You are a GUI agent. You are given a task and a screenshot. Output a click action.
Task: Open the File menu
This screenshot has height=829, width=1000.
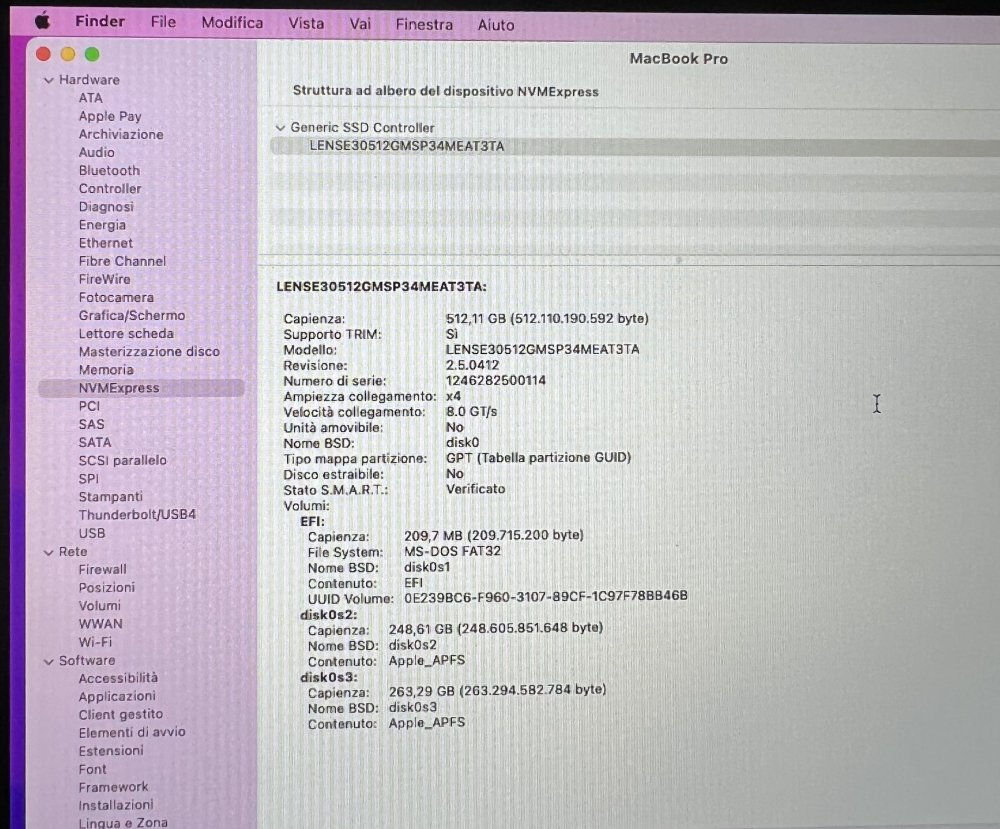coord(163,22)
